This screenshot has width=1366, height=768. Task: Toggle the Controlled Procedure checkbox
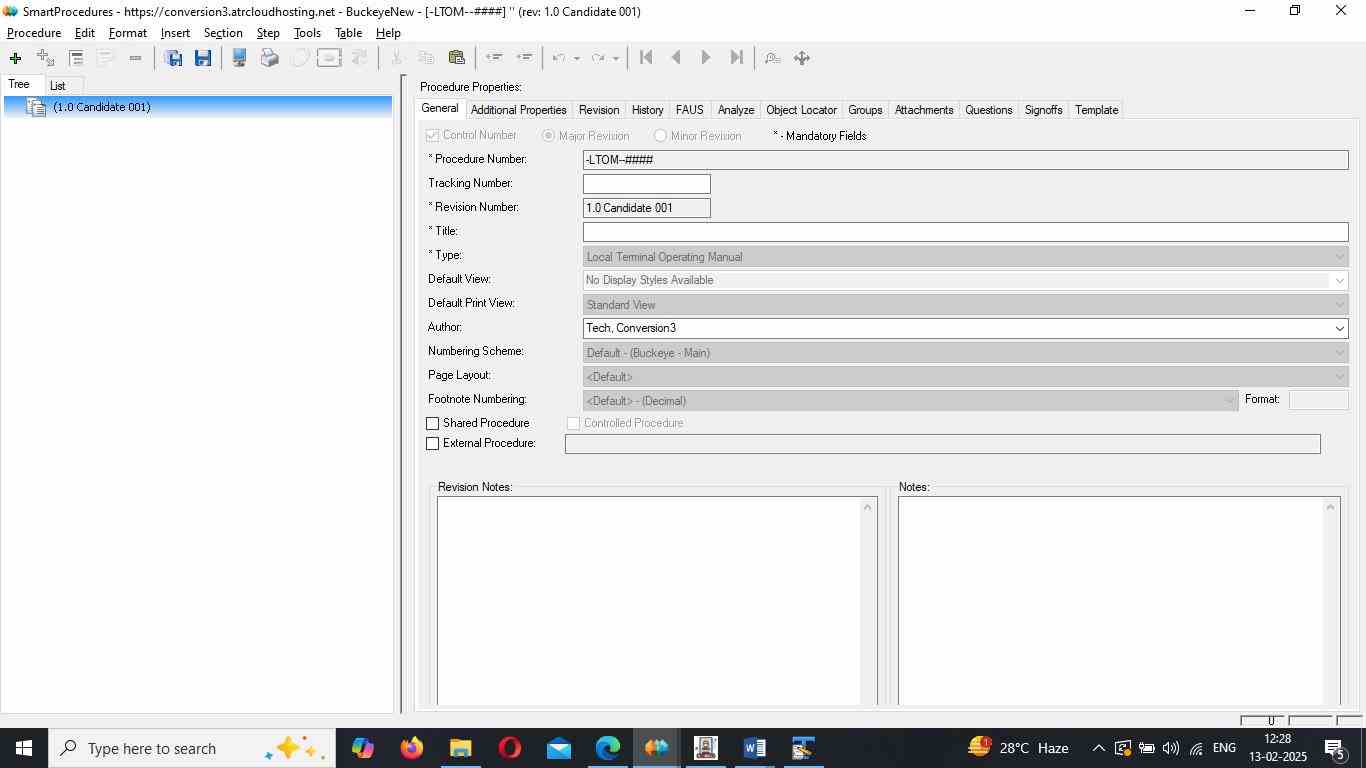click(x=574, y=424)
